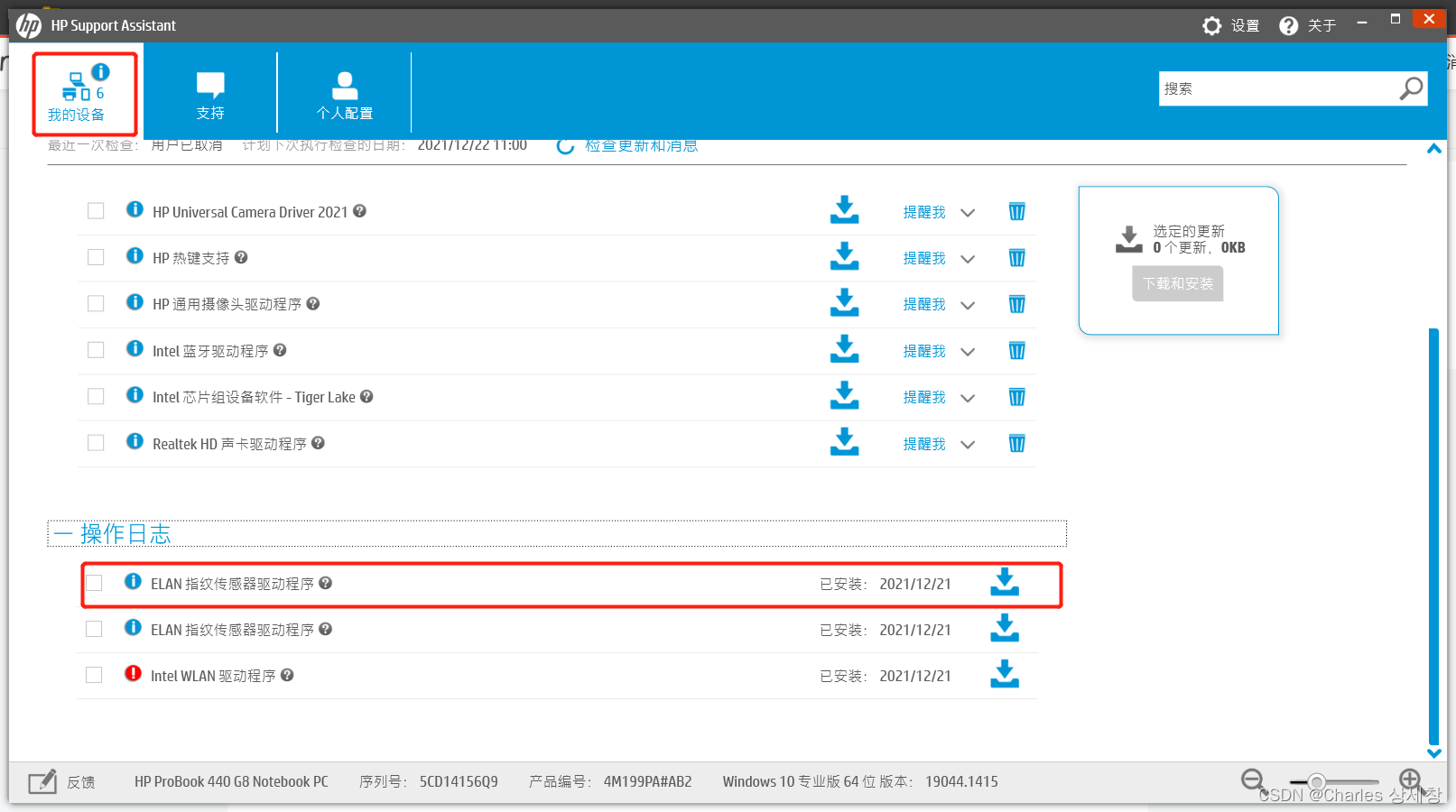Click 提醒我 link for Intel 蓝牙驱动程序
Image resolution: width=1456 pixels, height=812 pixels.
click(x=924, y=351)
